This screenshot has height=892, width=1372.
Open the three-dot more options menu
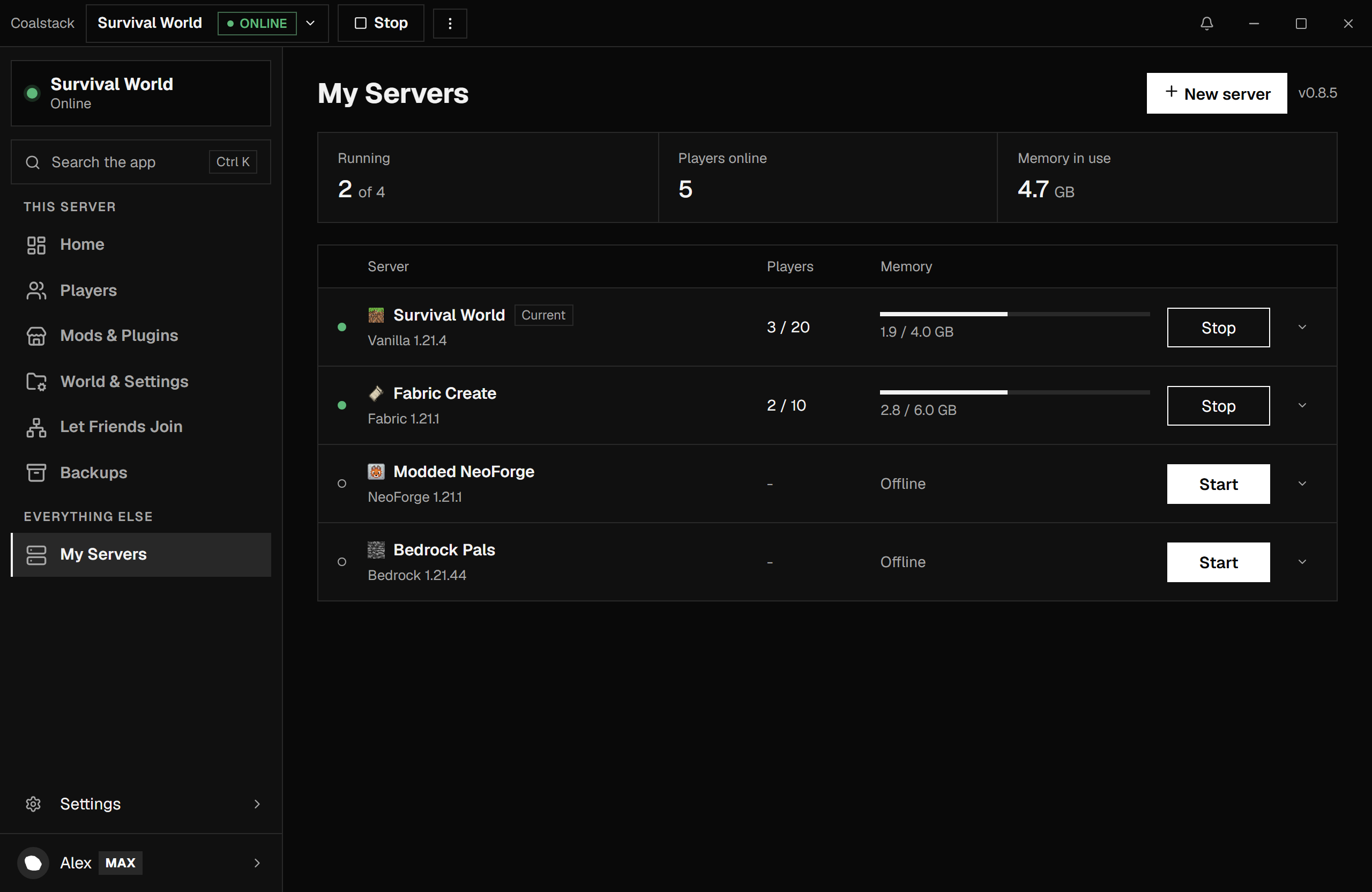pyautogui.click(x=450, y=23)
